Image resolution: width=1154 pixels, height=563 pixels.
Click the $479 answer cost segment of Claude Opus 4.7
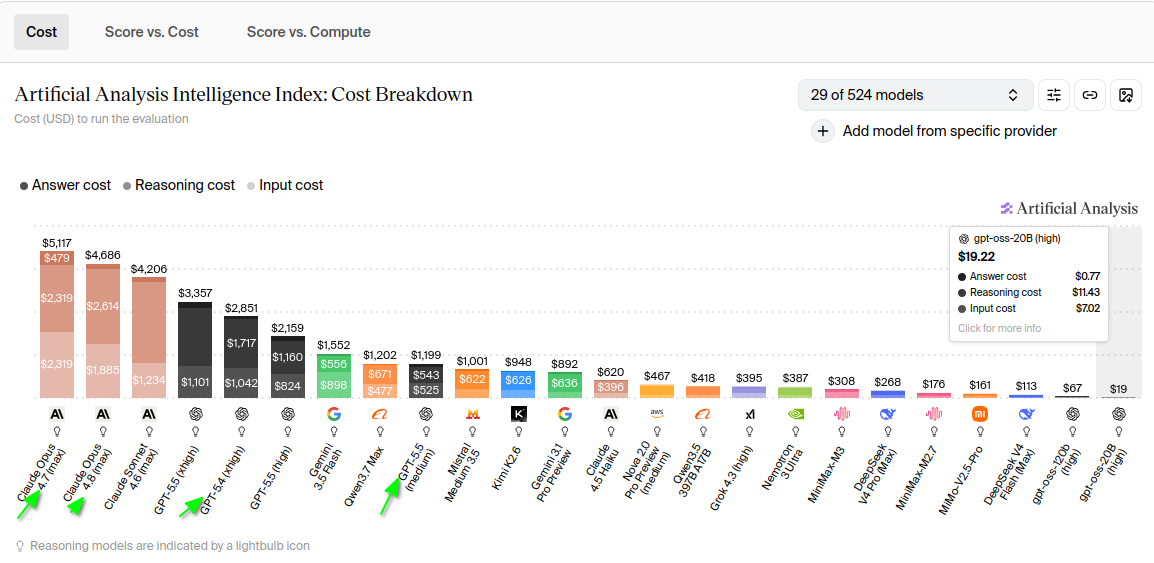(57, 258)
